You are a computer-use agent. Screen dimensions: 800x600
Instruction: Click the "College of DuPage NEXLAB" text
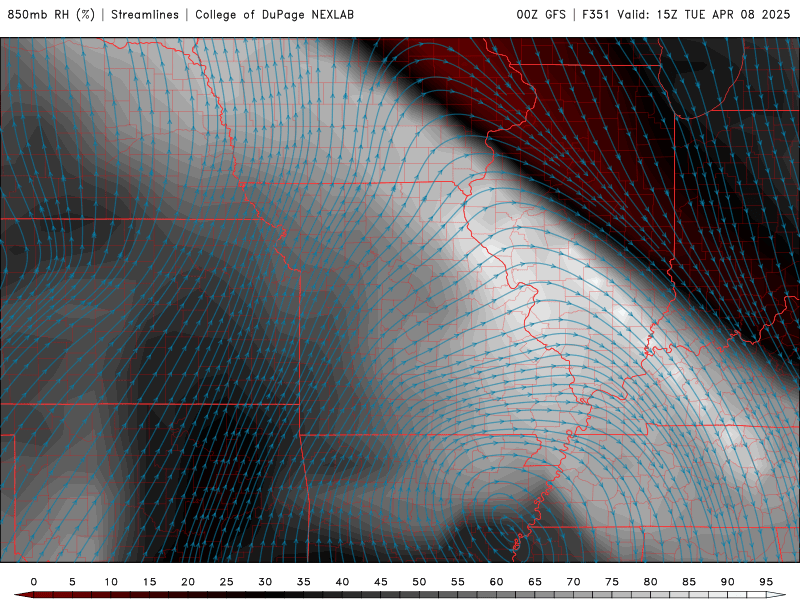point(274,15)
